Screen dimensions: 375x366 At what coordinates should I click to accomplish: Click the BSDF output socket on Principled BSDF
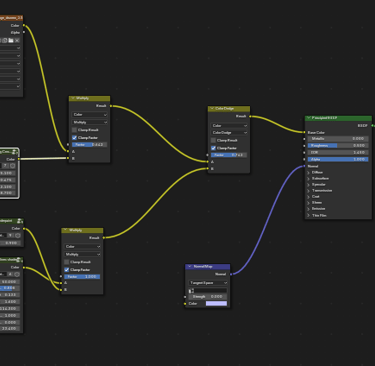(372, 126)
